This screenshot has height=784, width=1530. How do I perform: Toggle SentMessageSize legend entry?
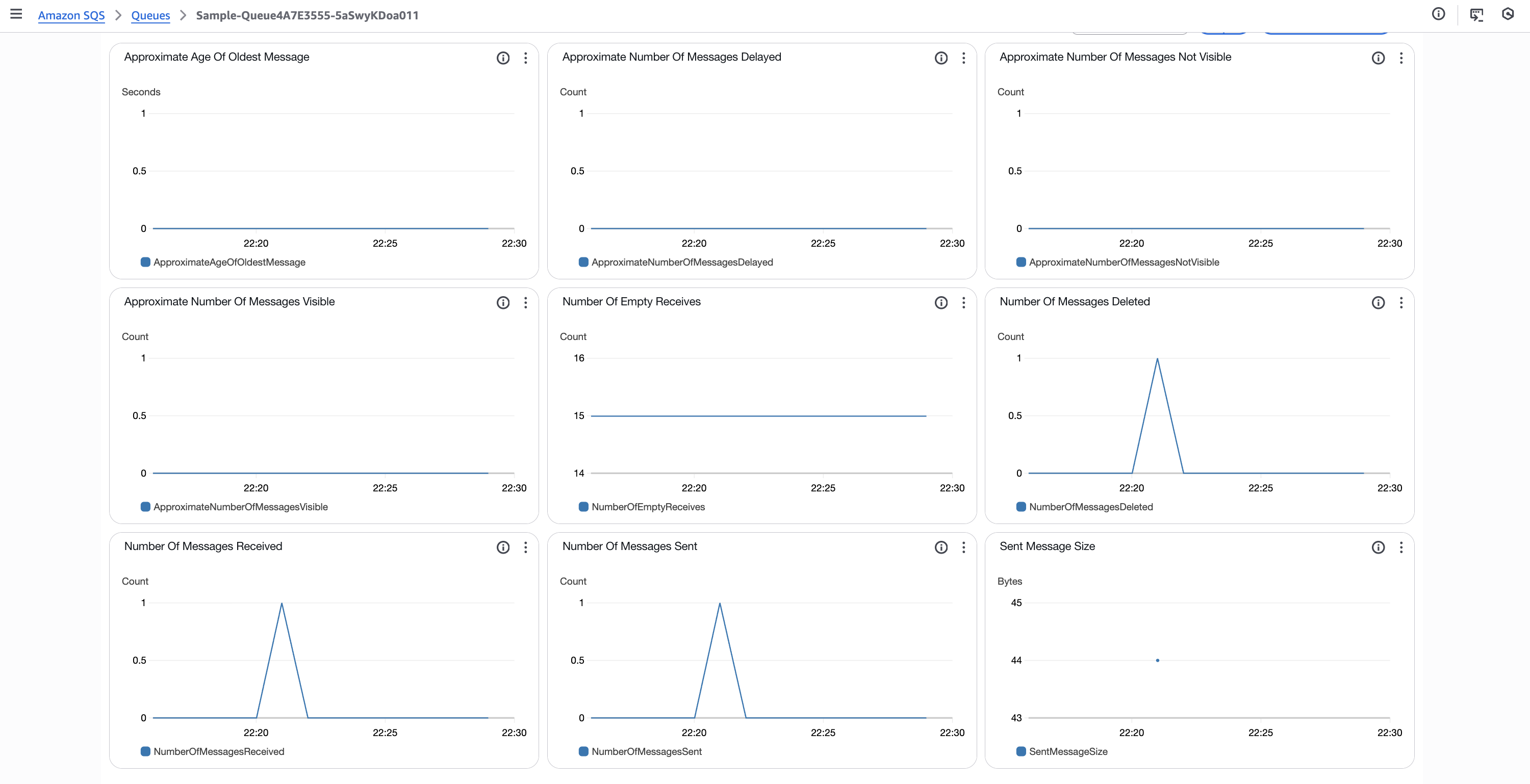click(1067, 751)
